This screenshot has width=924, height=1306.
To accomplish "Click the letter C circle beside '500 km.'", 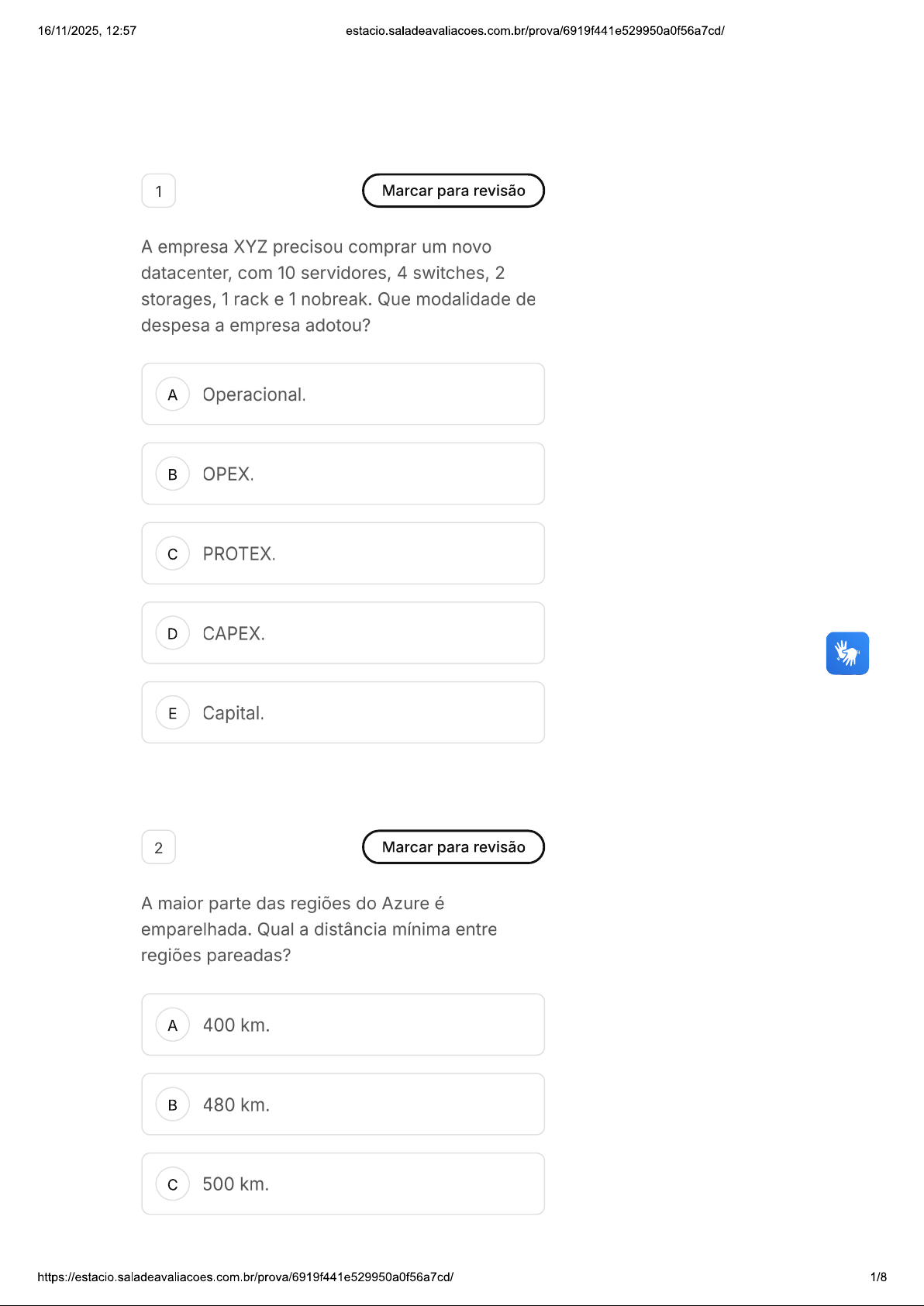I will 173,1184.
